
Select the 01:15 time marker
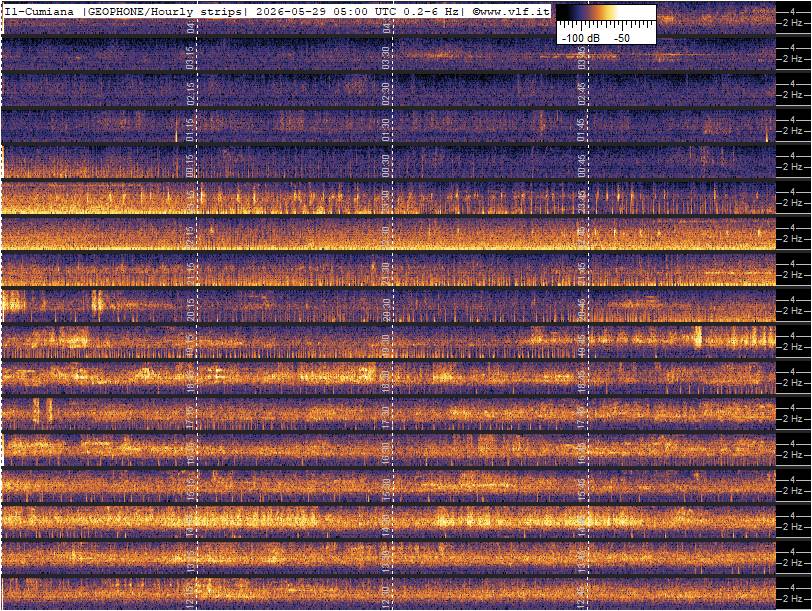(x=190, y=129)
